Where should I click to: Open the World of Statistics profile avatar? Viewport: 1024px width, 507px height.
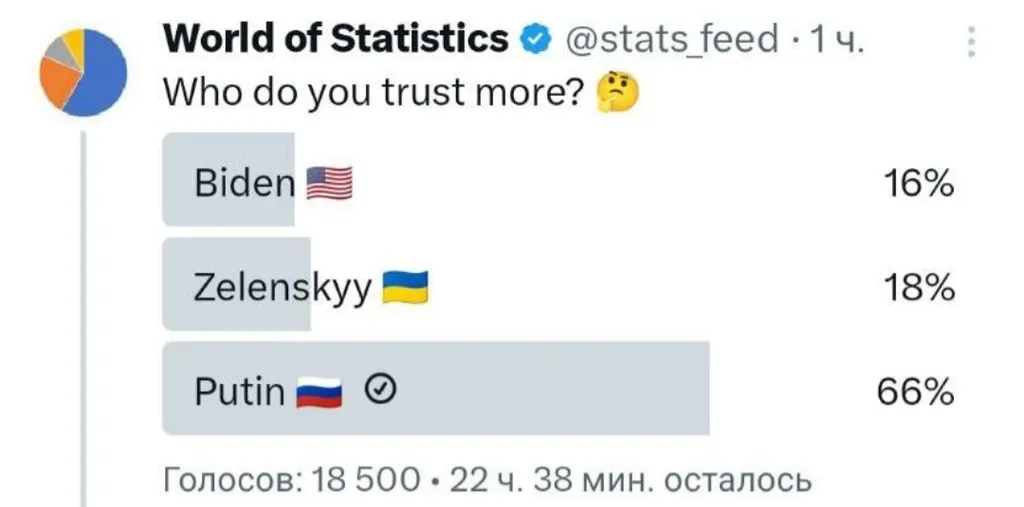click(84, 73)
